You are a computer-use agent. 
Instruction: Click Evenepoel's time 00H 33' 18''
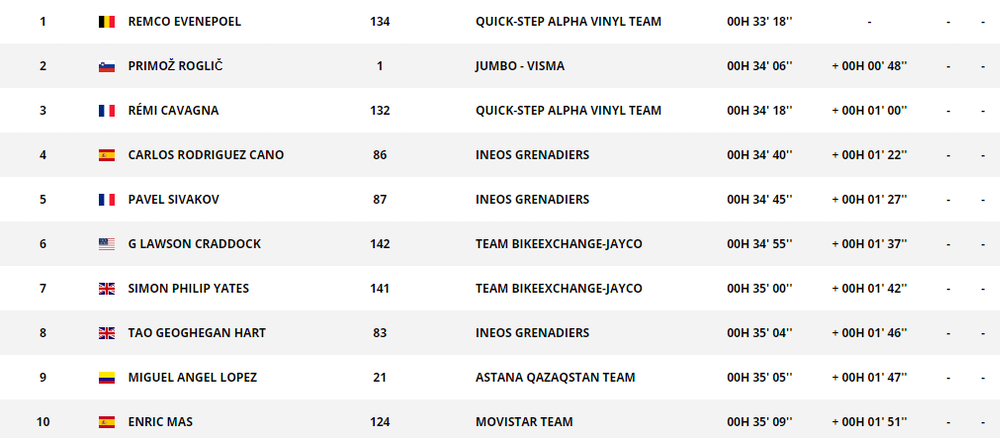point(759,22)
